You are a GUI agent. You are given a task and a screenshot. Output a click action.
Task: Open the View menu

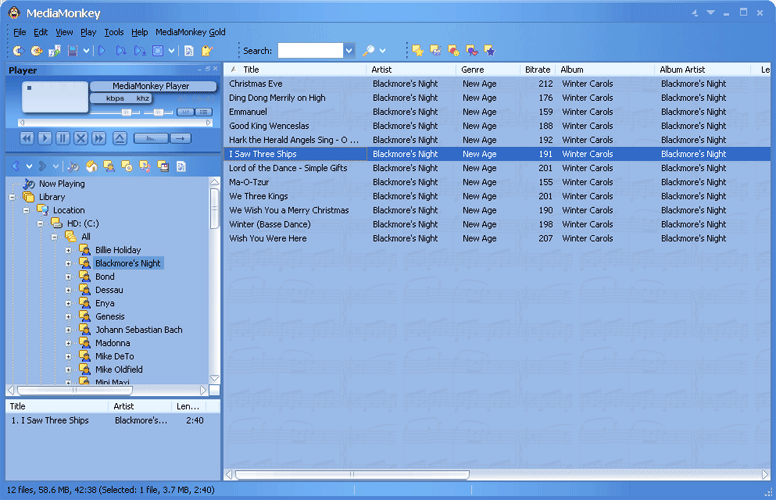[64, 32]
